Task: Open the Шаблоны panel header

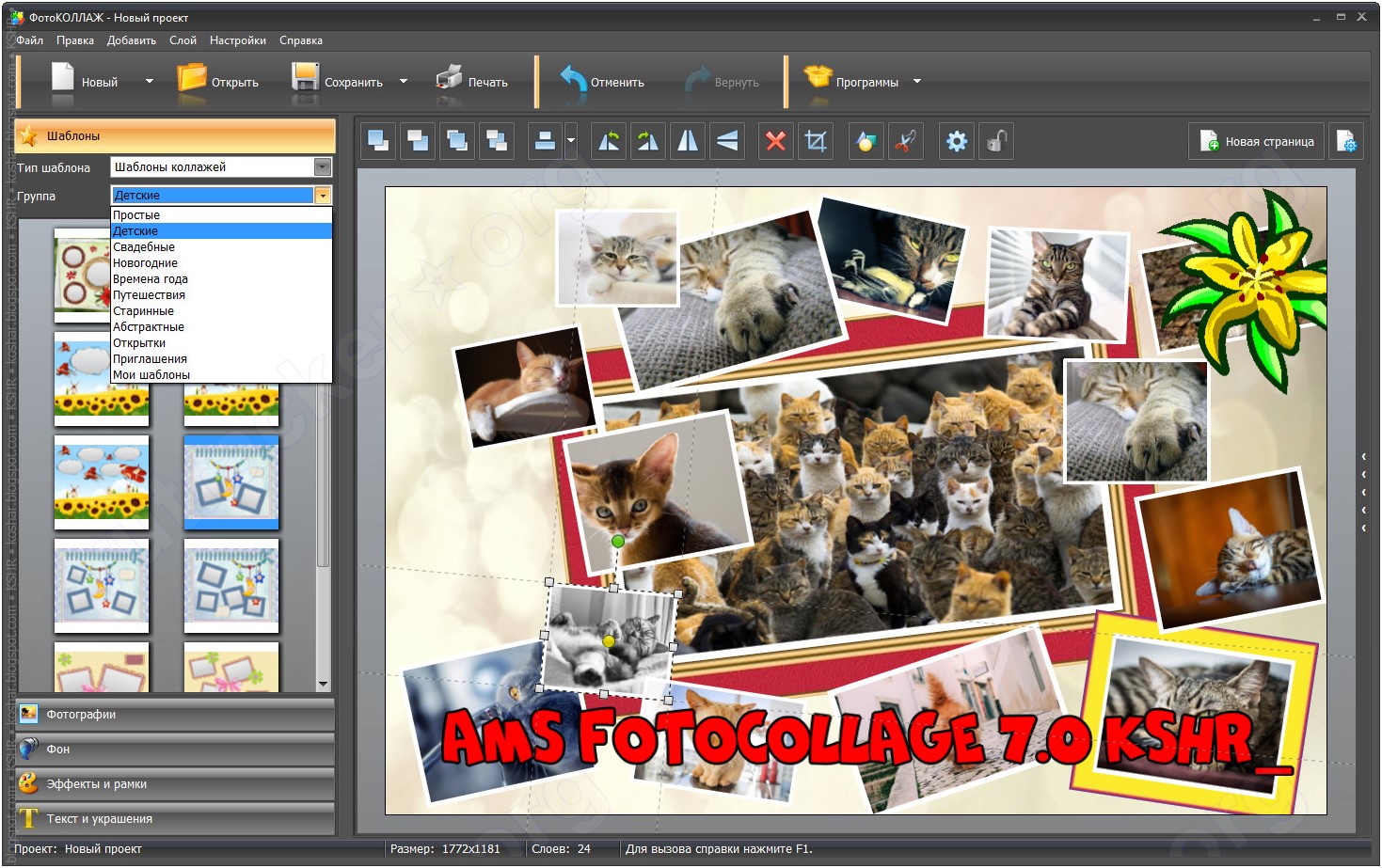Action: 175,136
